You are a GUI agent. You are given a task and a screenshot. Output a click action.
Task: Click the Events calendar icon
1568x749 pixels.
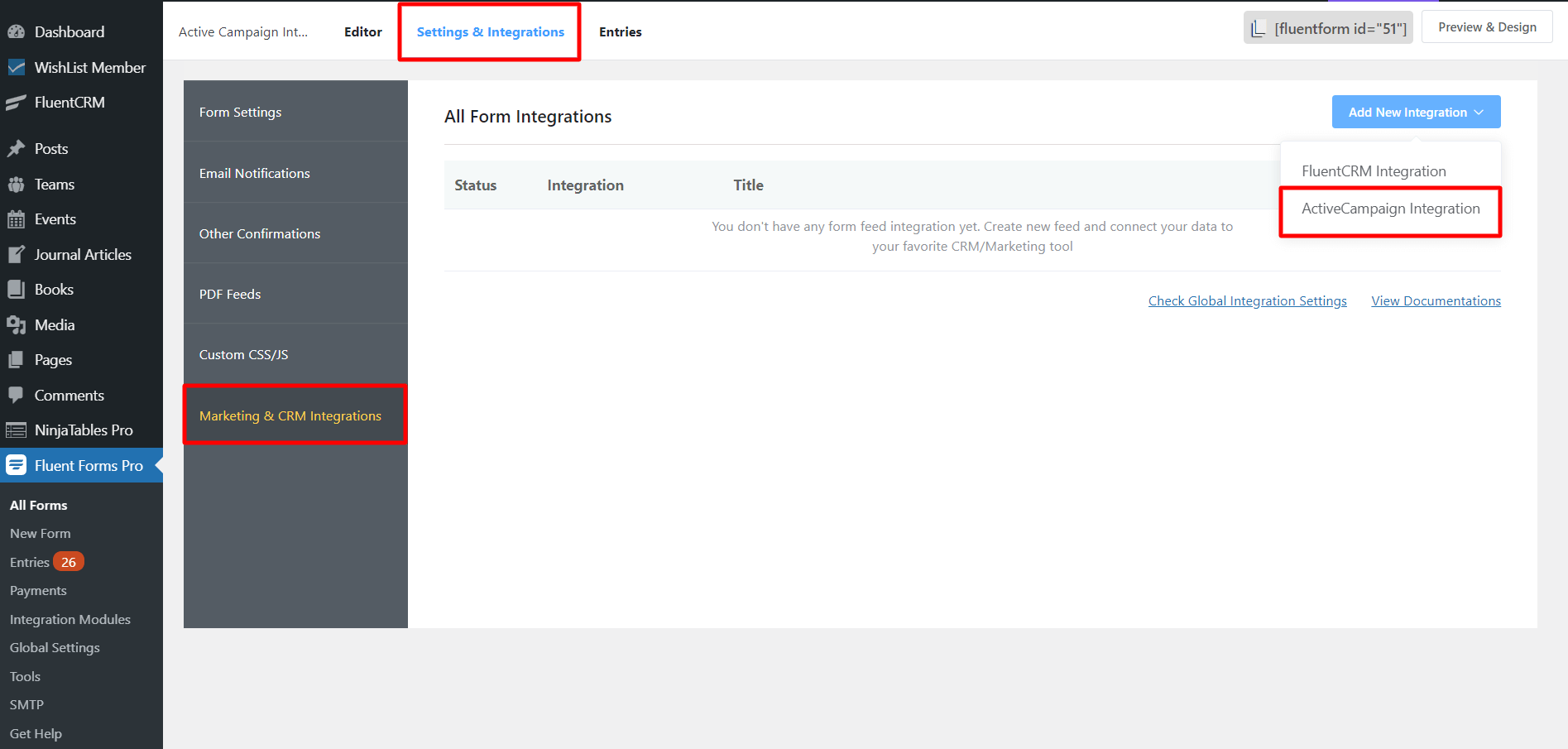click(16, 219)
